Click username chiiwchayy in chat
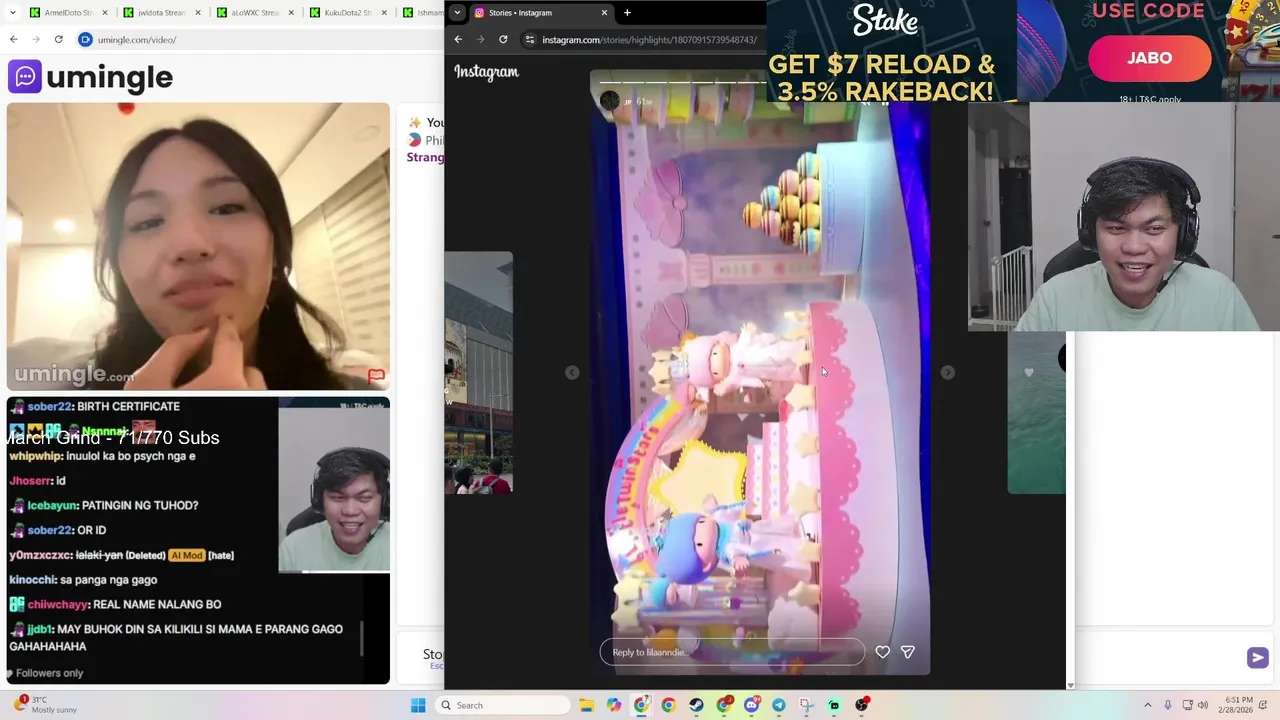 pyautogui.click(x=57, y=604)
